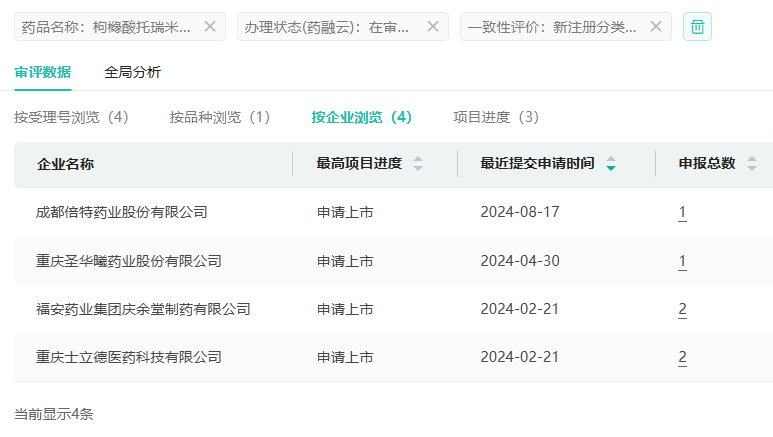Screen dimensions: 773x437
Task: Switch to the 全局分析 tab
Action: (x=132, y=72)
